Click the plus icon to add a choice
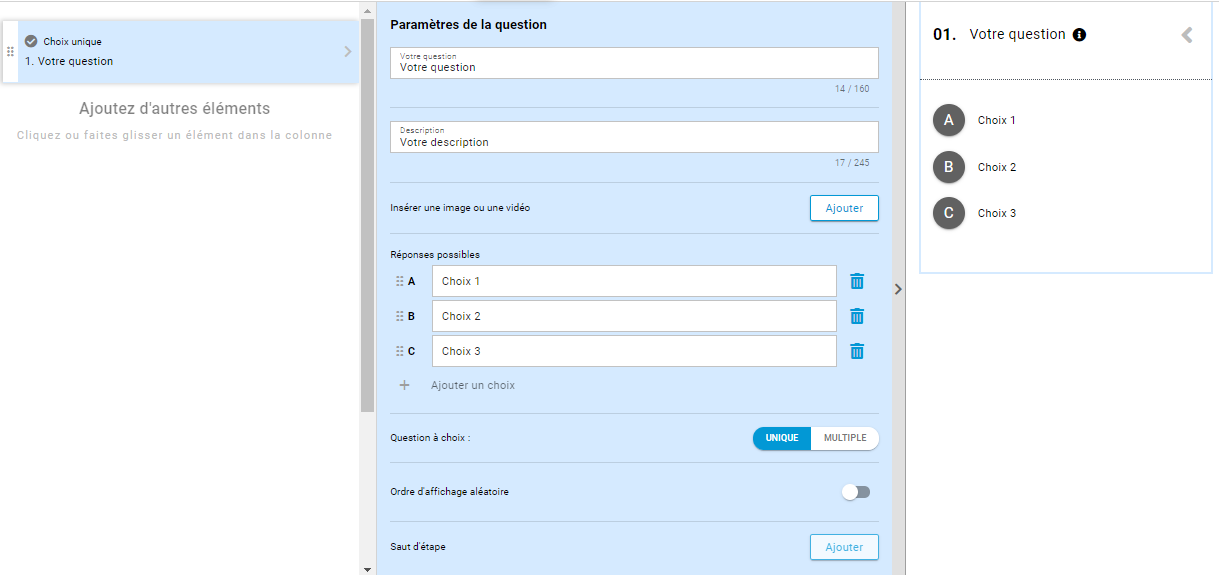The width and height of the screenshot is (1219, 575). click(405, 385)
